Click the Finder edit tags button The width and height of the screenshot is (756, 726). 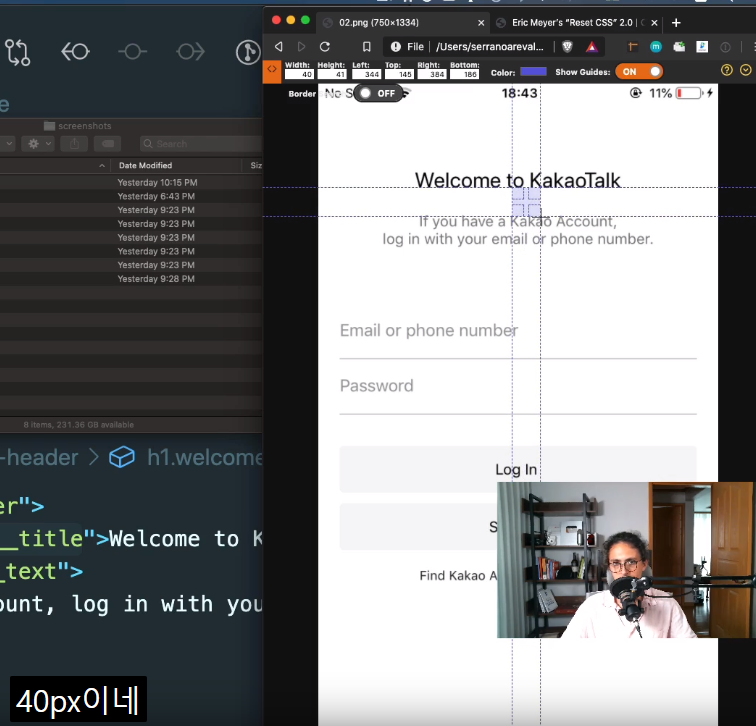pyautogui.click(x=108, y=144)
